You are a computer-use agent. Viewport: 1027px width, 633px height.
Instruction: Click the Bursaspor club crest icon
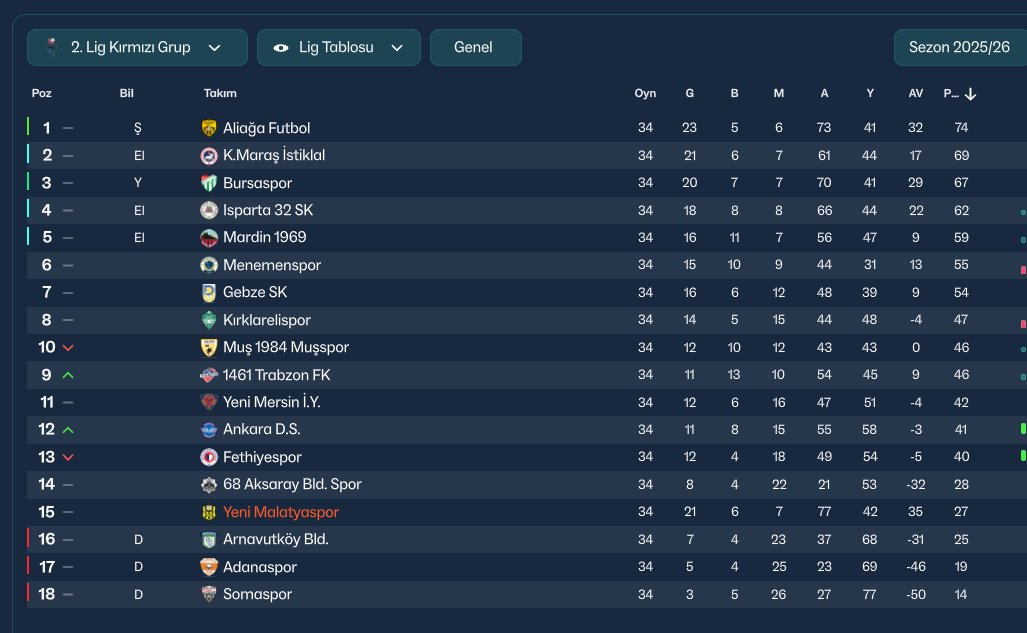point(209,183)
